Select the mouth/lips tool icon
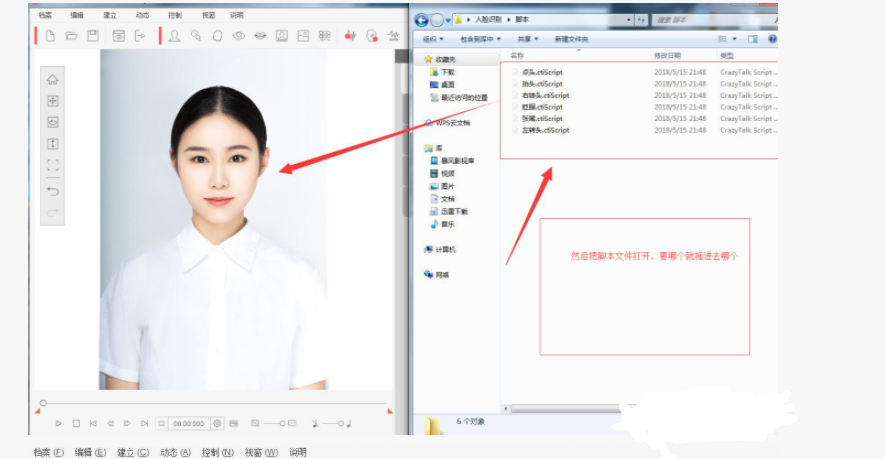This screenshot has width=885, height=459. point(261,36)
